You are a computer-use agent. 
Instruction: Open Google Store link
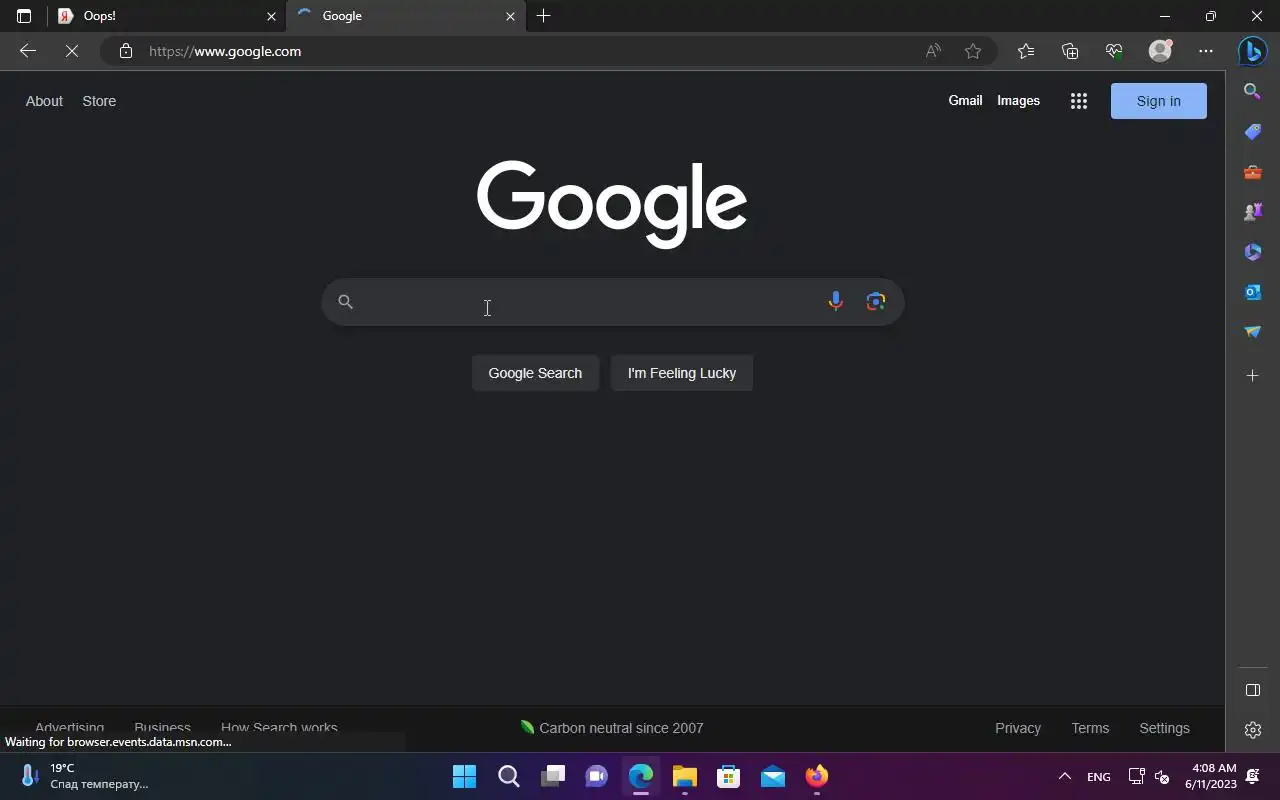coord(99,101)
